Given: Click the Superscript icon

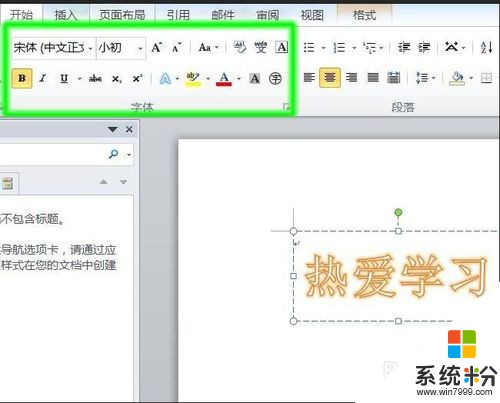Looking at the screenshot, I should click(x=137, y=79).
